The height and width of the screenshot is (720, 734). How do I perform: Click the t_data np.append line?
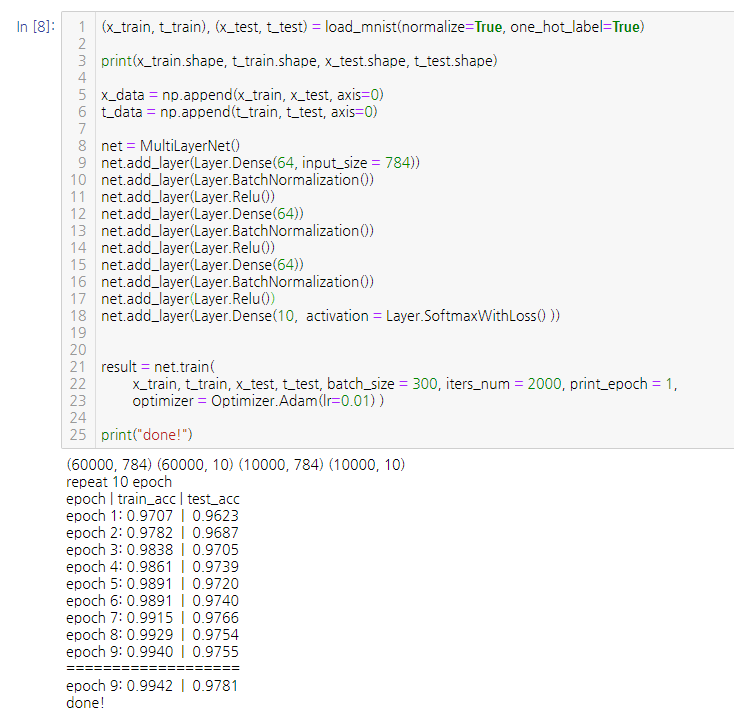[239, 112]
